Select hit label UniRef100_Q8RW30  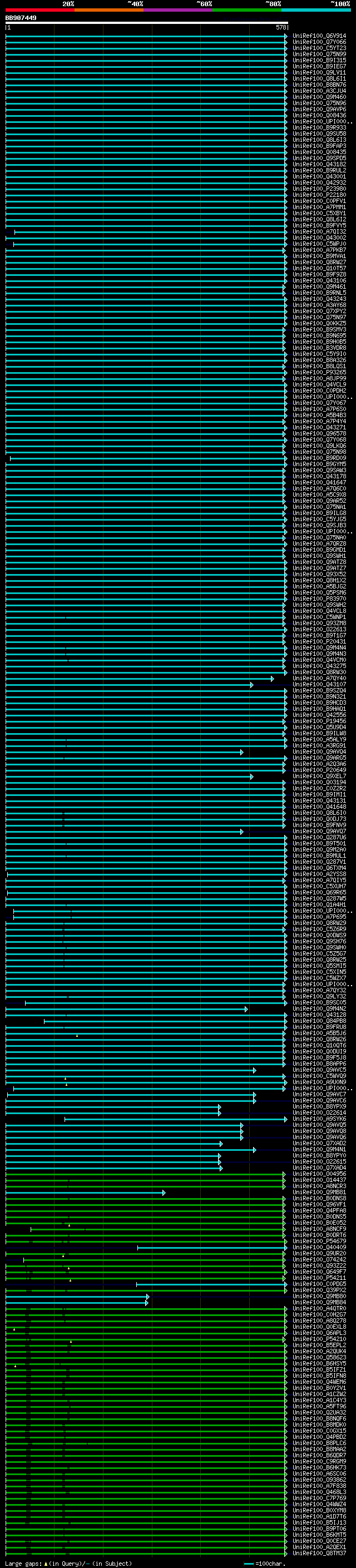319,672
